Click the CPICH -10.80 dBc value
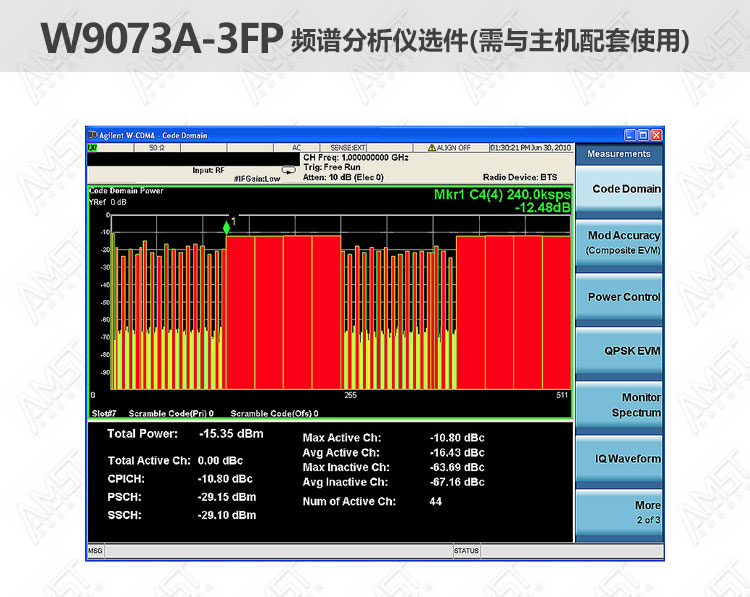 click(x=225, y=479)
